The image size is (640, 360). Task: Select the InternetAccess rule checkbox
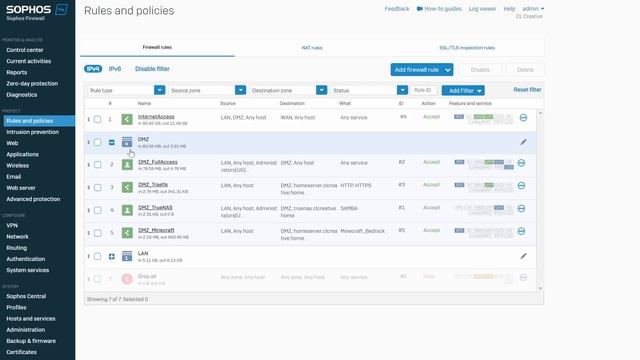point(98,119)
